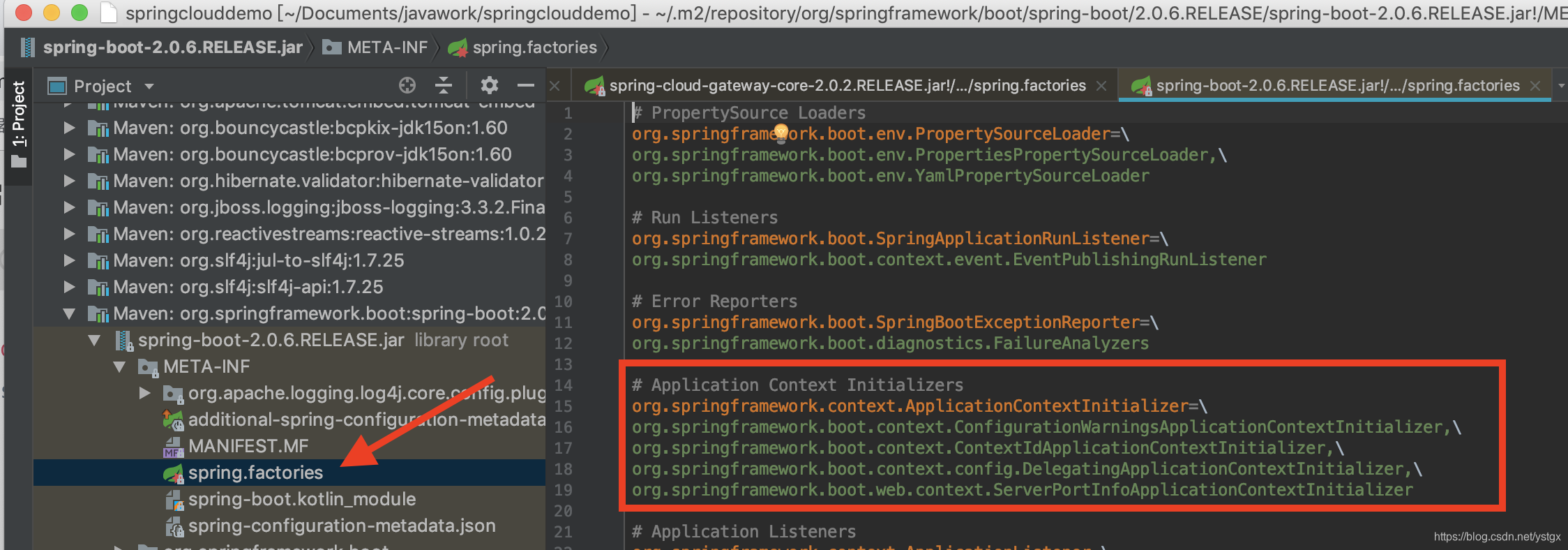Screen dimensions: 1568x550
Task: Select spring-configuration-metadata.json file
Action: 289,526
